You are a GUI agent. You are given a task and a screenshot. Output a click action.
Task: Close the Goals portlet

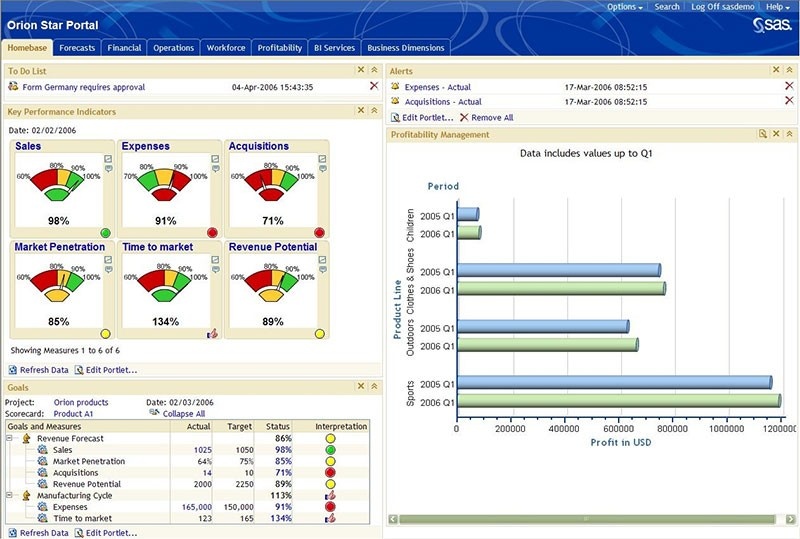(x=361, y=386)
